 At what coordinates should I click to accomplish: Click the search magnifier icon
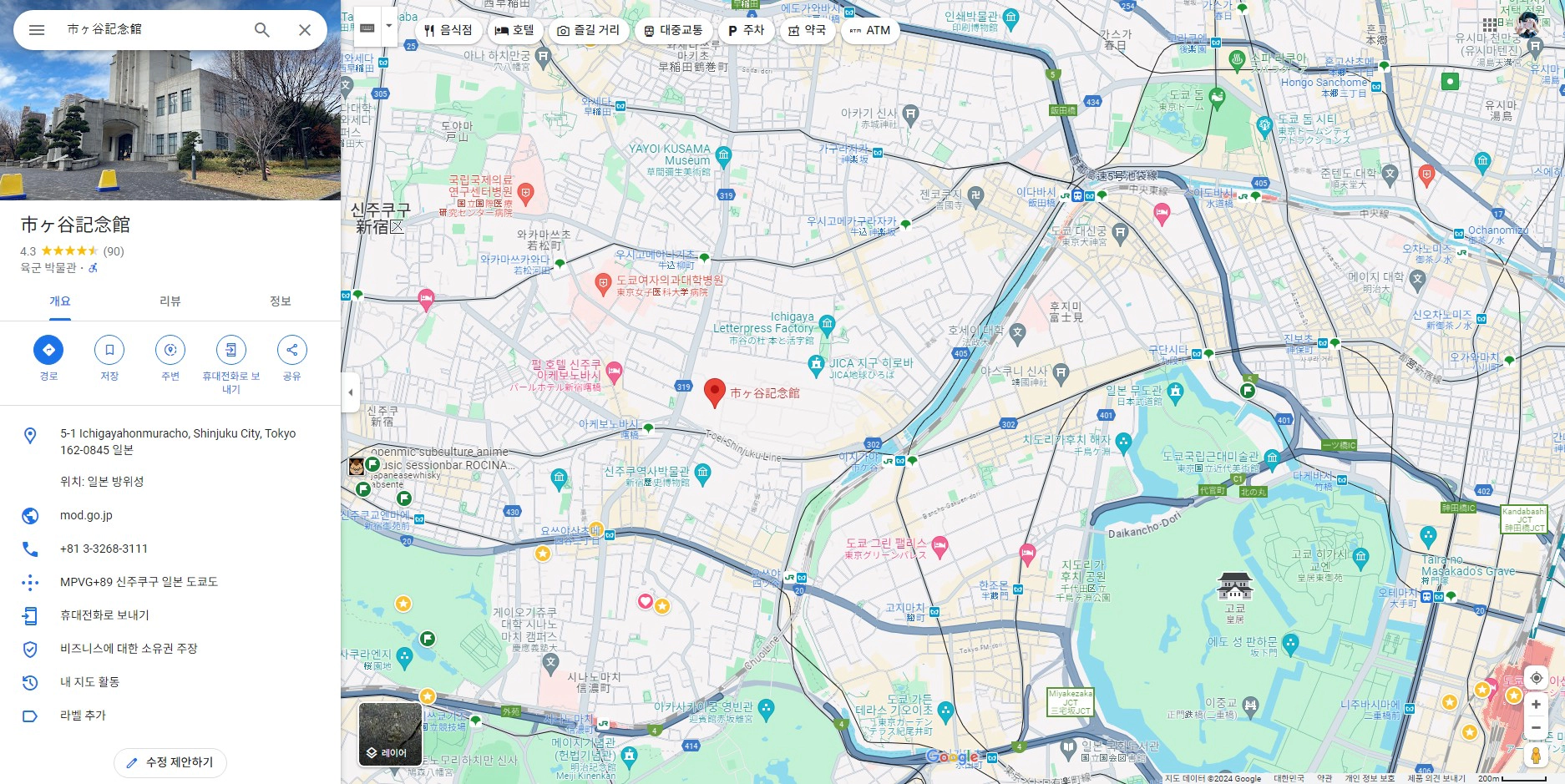coord(262,30)
